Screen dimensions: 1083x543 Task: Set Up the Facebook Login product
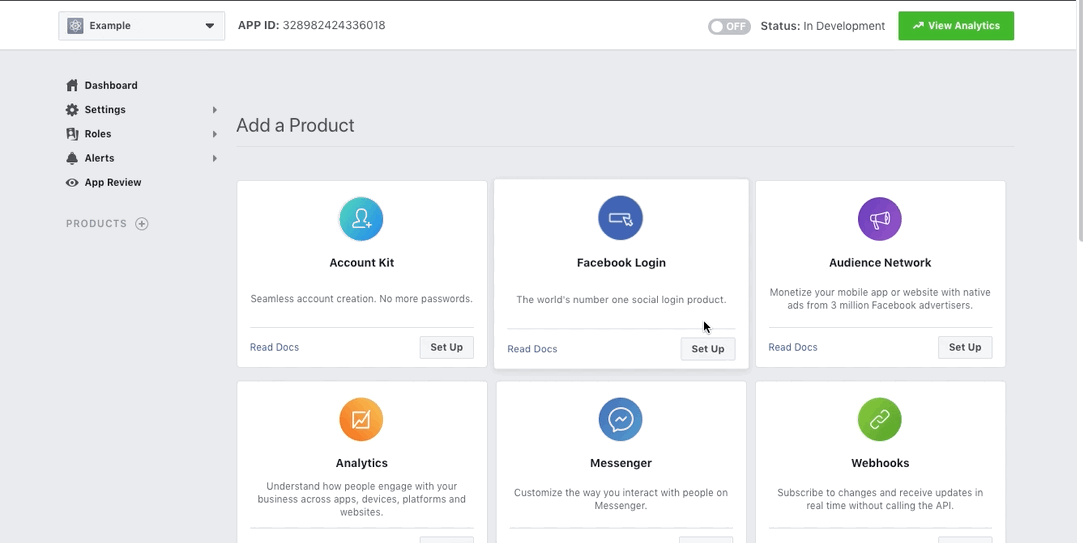coord(708,349)
